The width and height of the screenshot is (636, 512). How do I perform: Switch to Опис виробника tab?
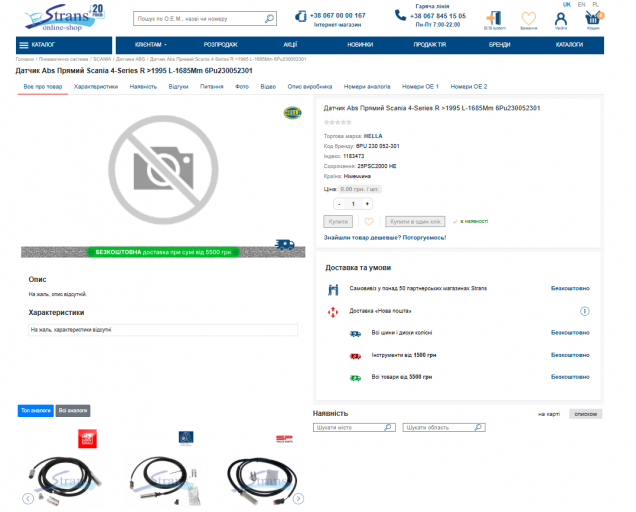[310, 87]
